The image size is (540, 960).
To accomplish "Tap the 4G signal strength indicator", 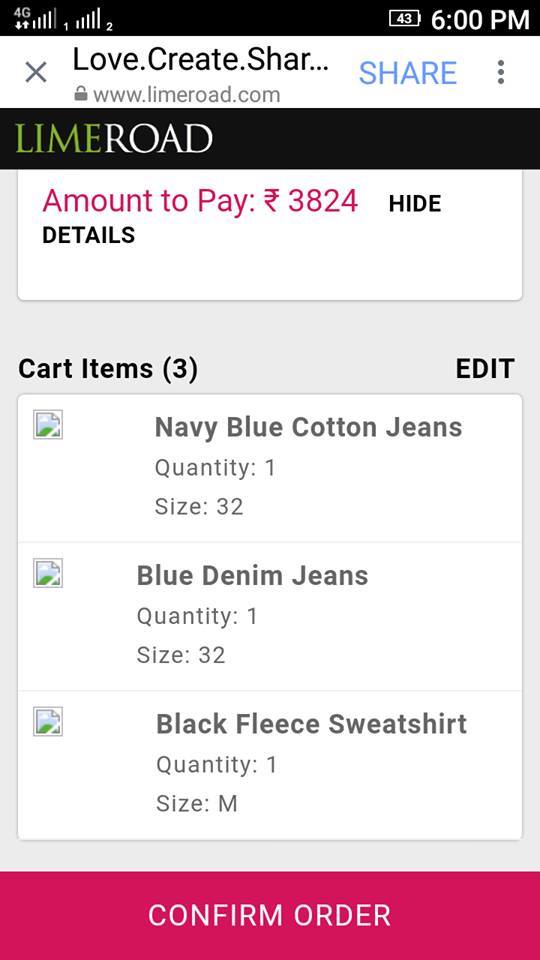I will pos(35,18).
